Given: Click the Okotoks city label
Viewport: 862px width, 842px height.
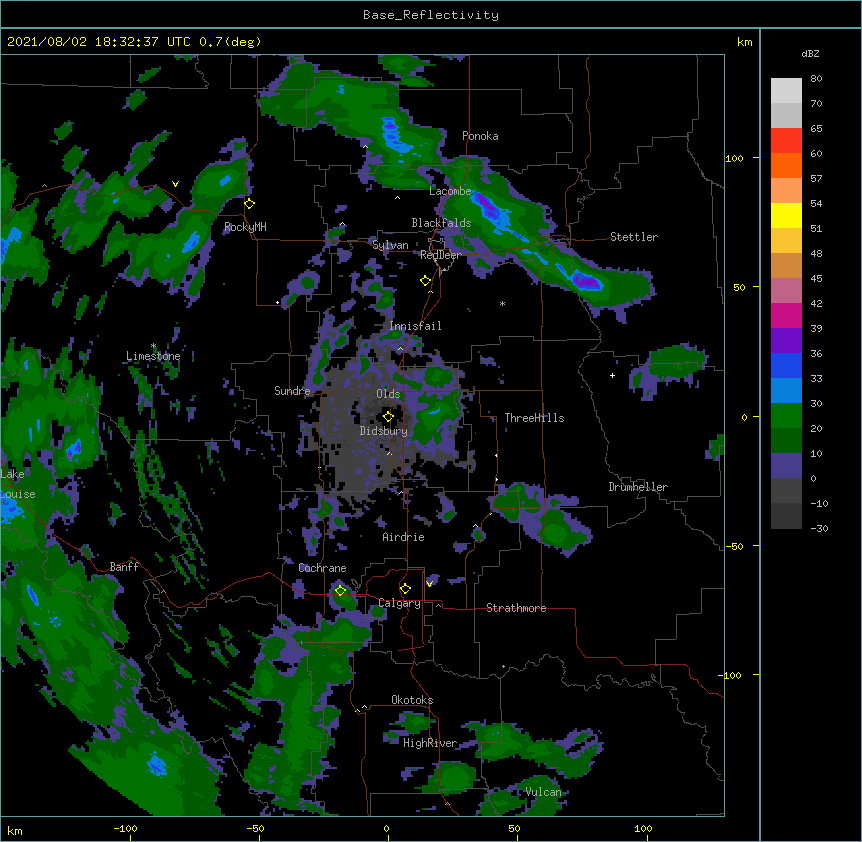Looking at the screenshot, I should 412,700.
